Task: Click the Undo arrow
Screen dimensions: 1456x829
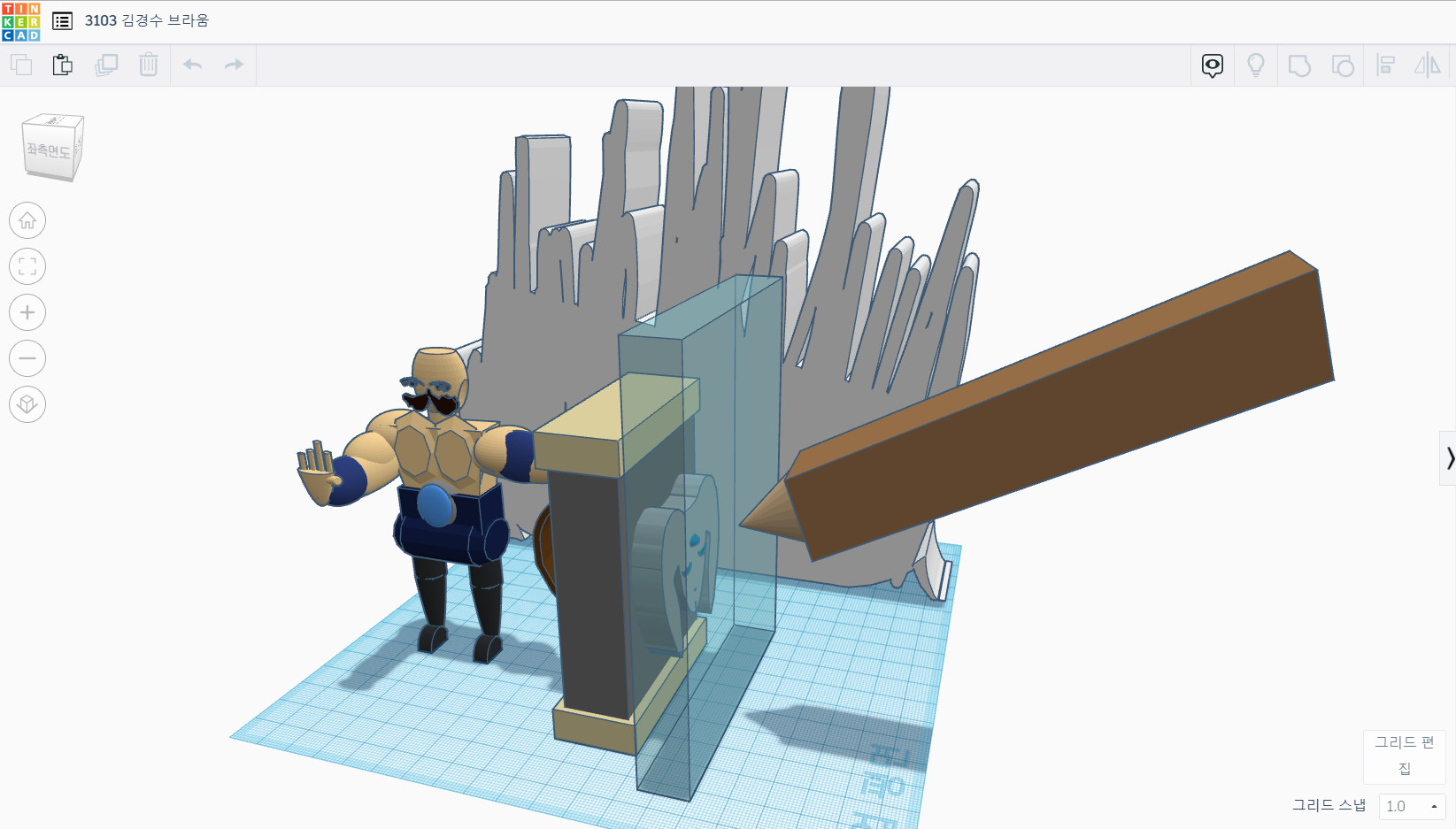Action: (x=193, y=65)
